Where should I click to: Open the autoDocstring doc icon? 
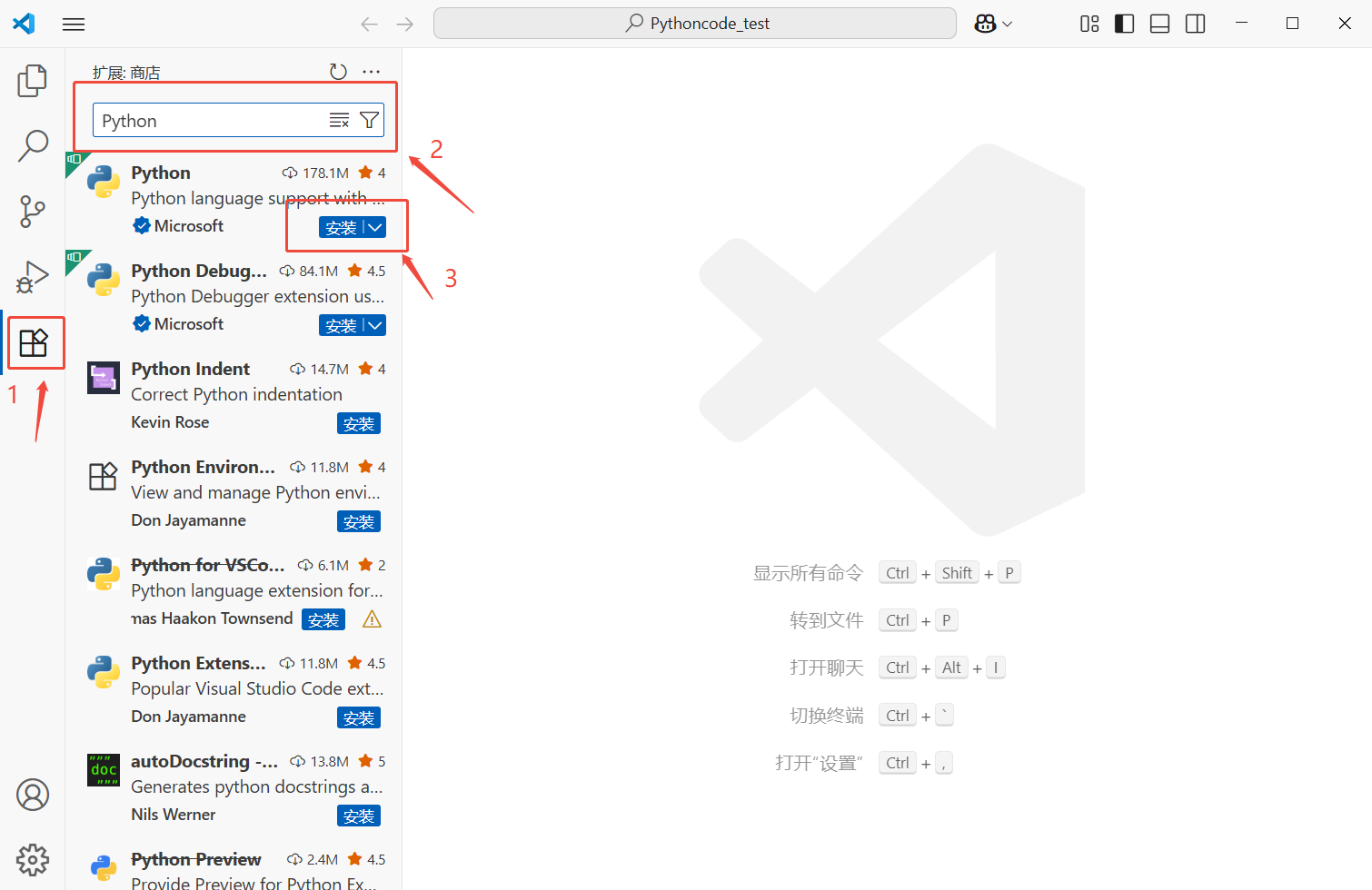104,770
